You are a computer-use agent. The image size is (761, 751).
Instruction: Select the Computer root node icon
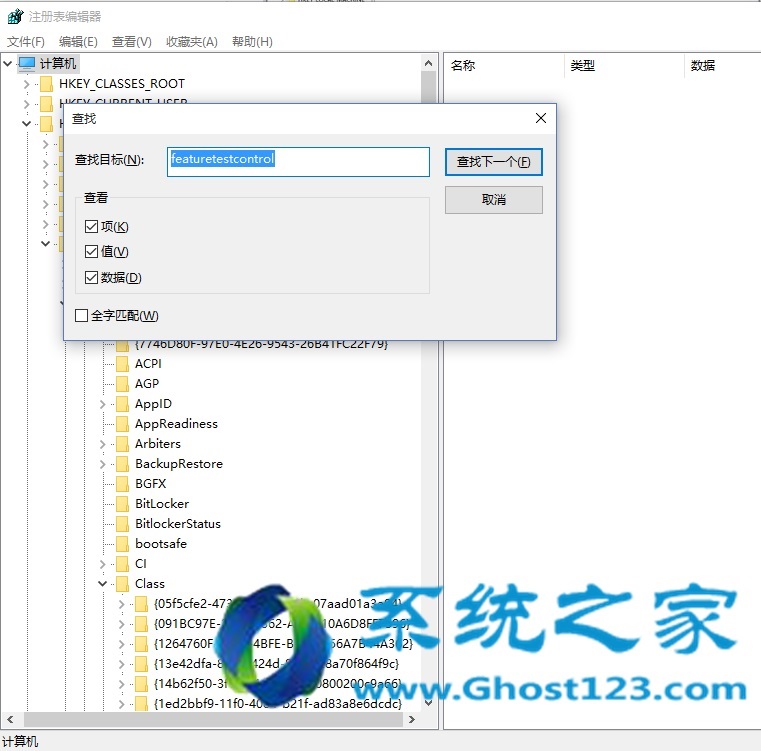click(x=27, y=64)
